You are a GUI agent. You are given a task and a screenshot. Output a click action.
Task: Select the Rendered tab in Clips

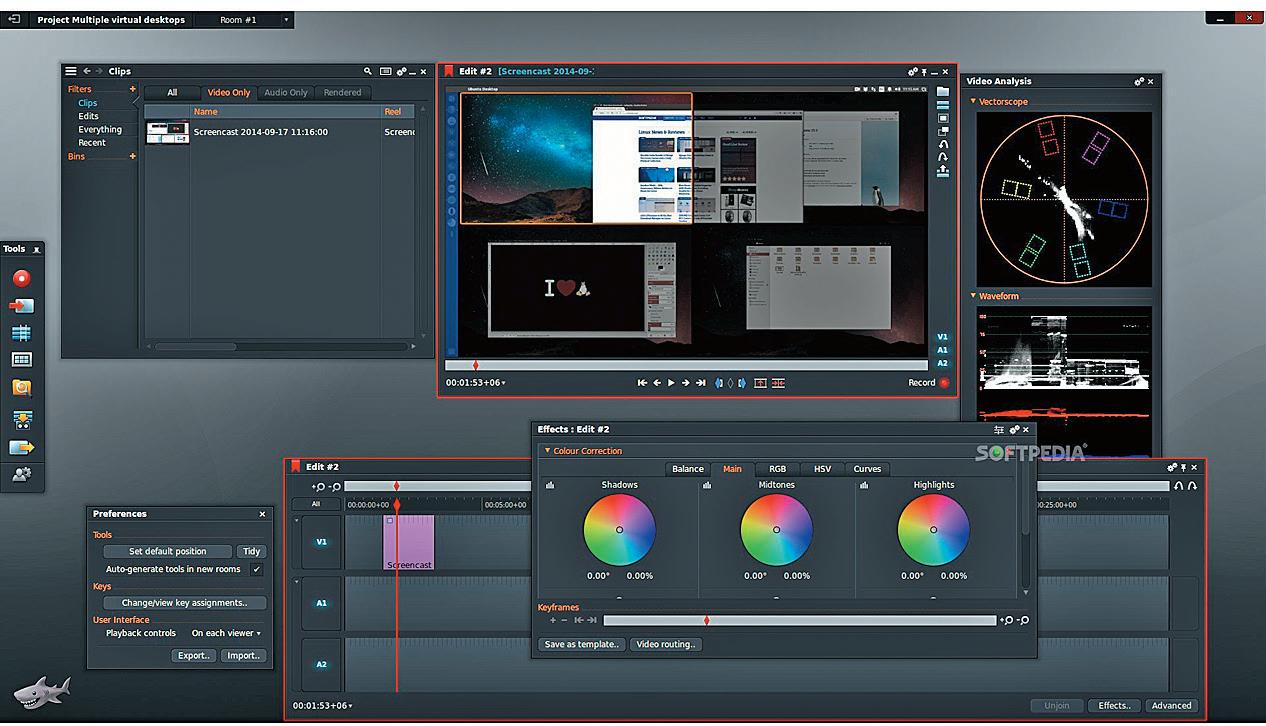click(342, 93)
